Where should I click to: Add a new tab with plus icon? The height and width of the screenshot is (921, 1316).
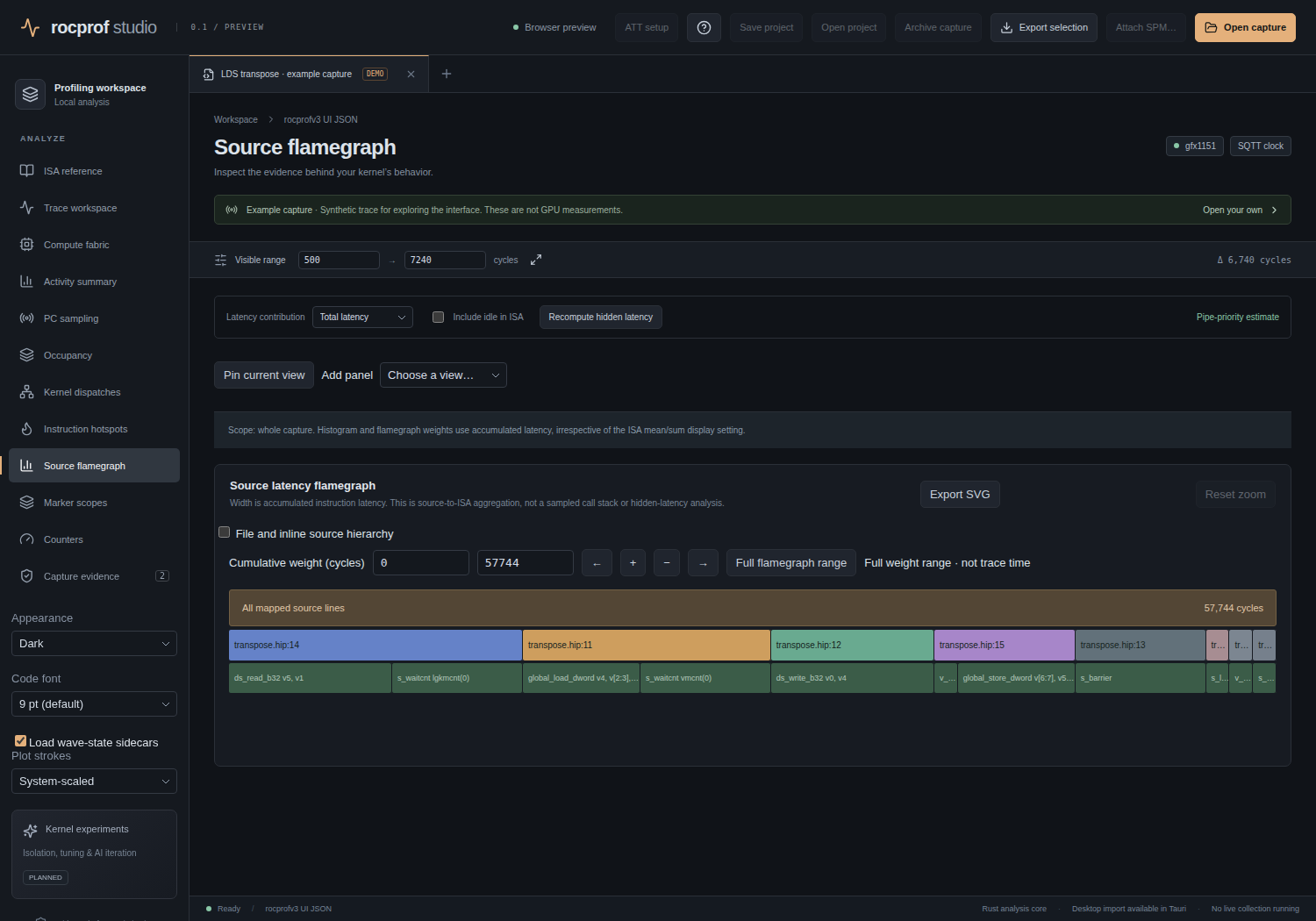(x=446, y=74)
